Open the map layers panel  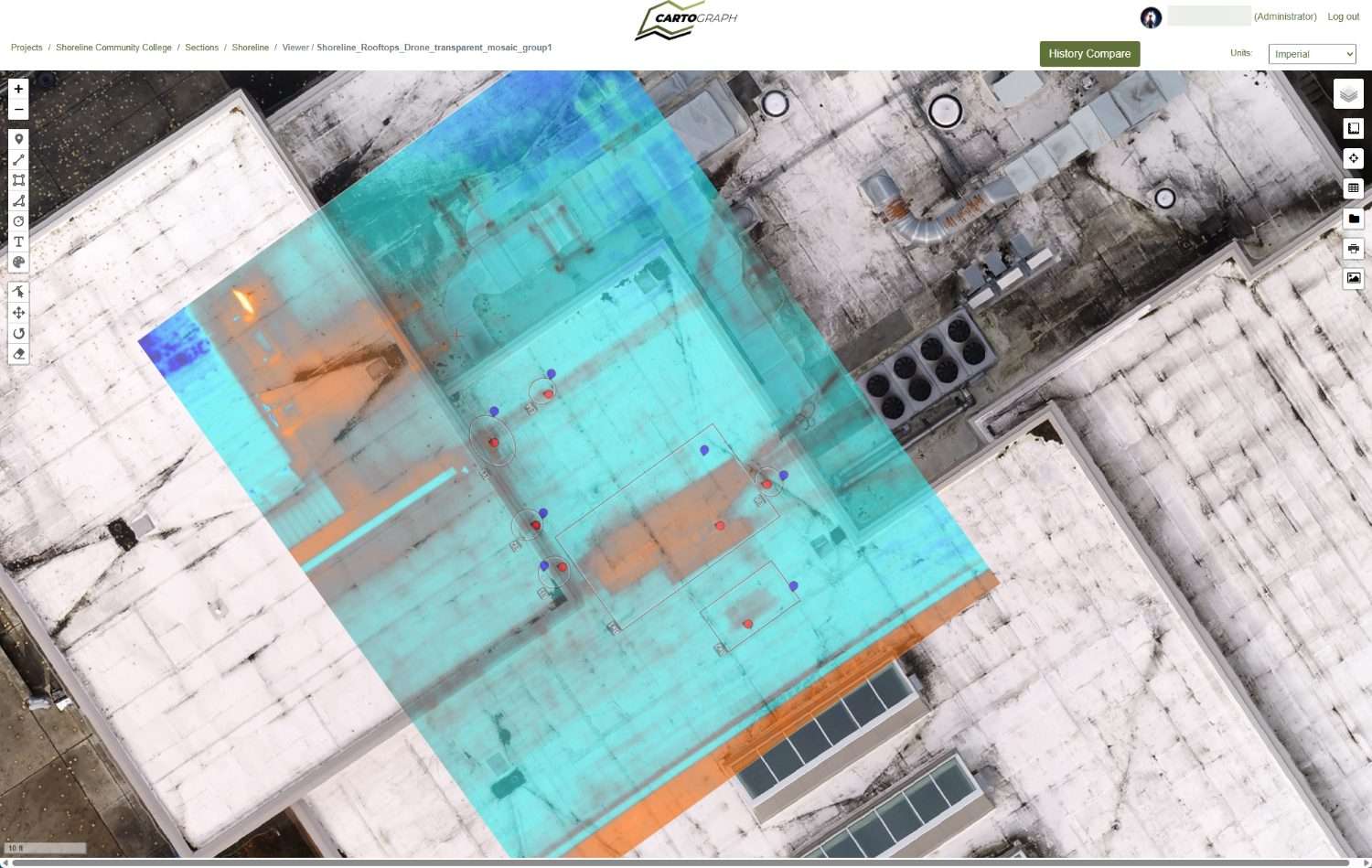[x=1348, y=93]
